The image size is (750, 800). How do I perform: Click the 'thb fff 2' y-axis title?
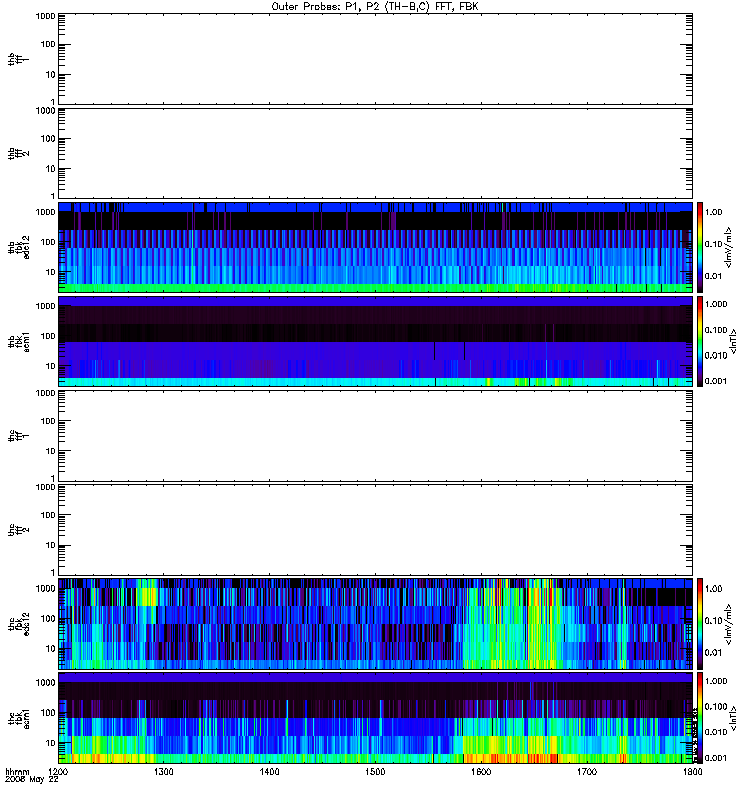click(19, 154)
